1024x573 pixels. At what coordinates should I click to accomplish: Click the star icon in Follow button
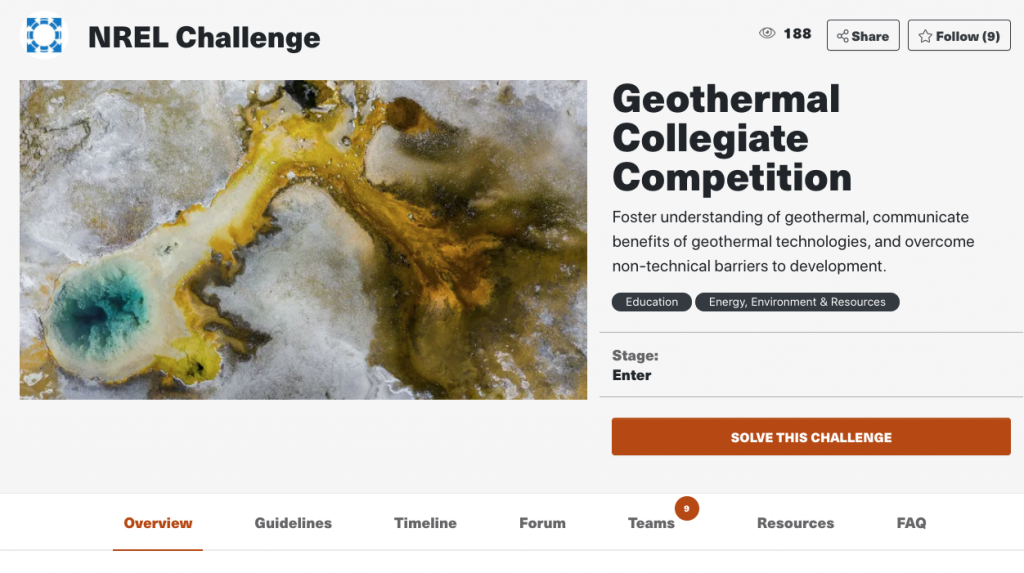click(925, 37)
